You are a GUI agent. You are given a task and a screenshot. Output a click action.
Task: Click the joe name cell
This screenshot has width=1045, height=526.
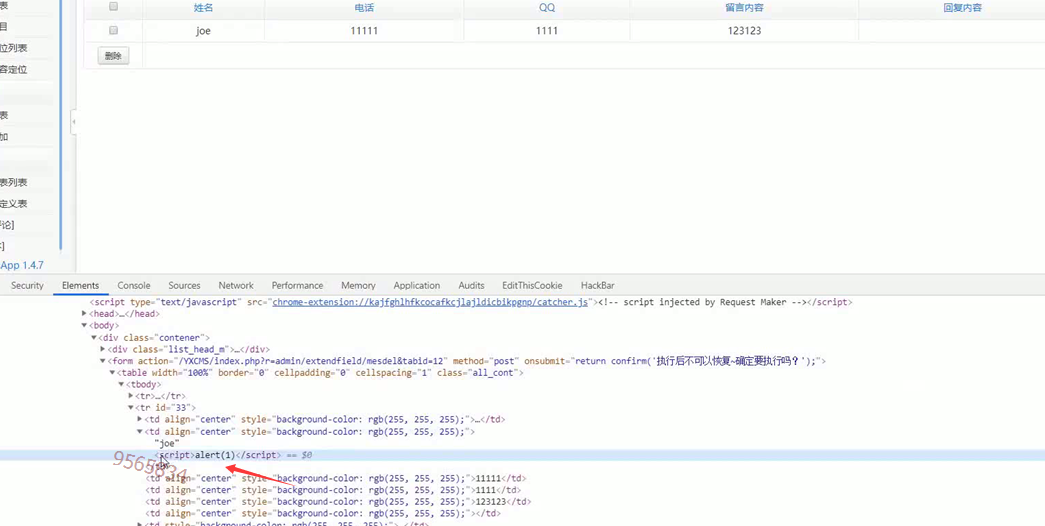click(x=203, y=31)
